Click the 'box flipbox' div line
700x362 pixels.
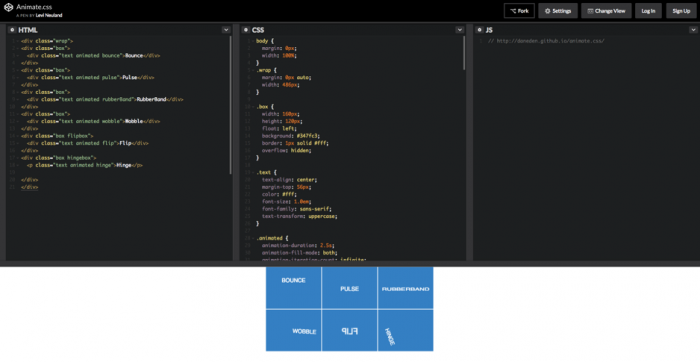57,136
